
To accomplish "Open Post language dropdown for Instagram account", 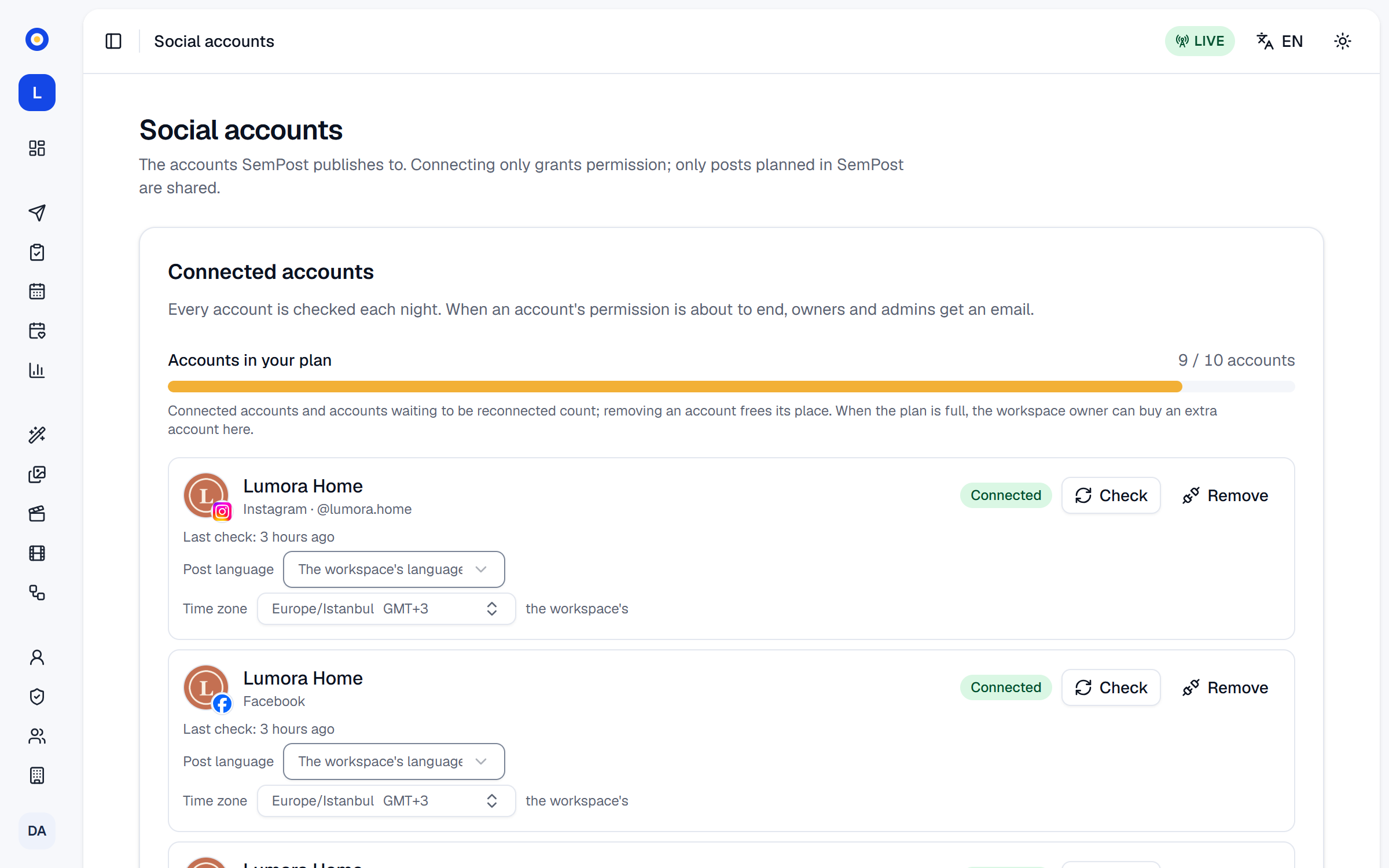I will click(x=394, y=569).
